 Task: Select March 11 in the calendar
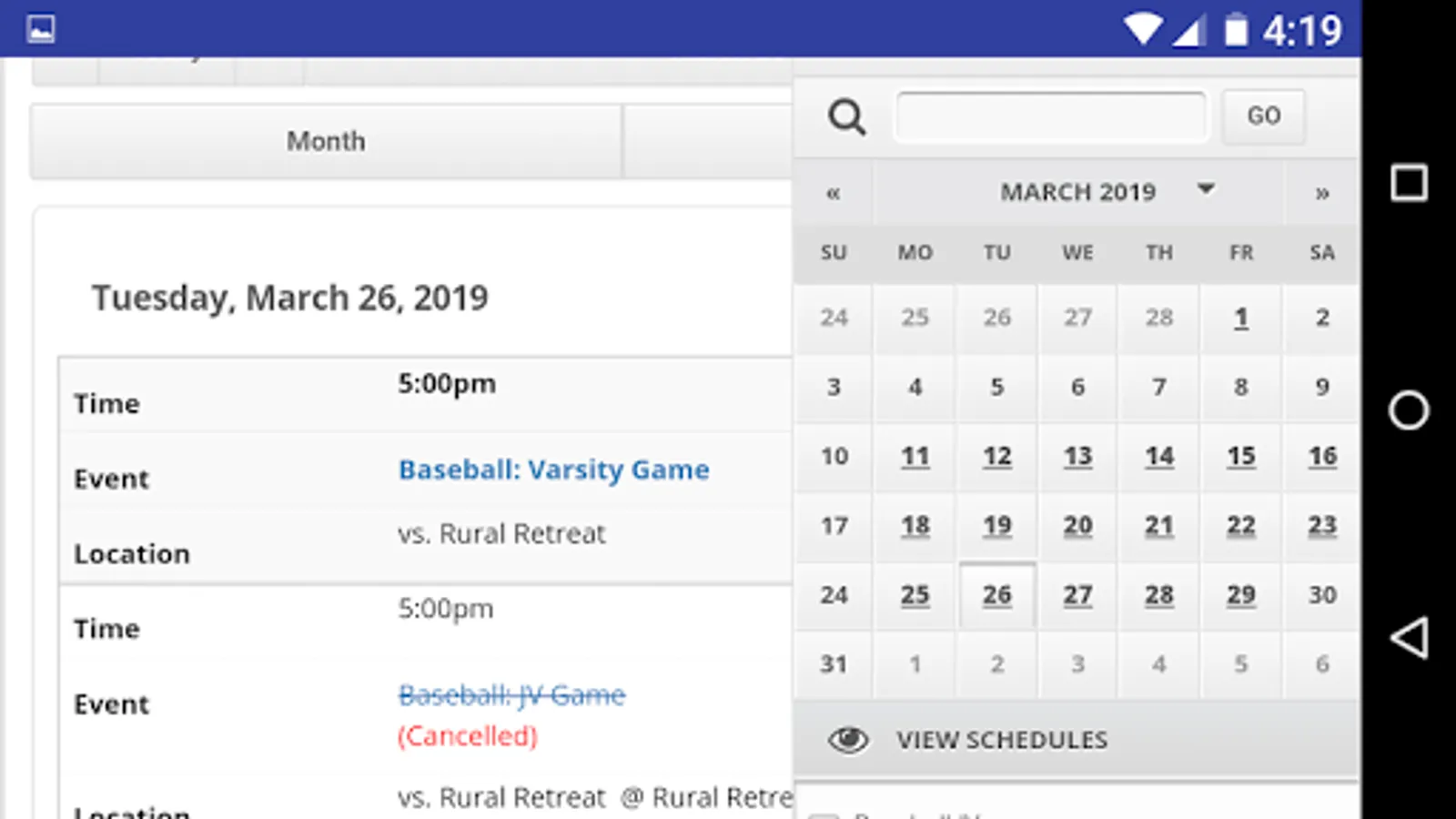pos(915,456)
